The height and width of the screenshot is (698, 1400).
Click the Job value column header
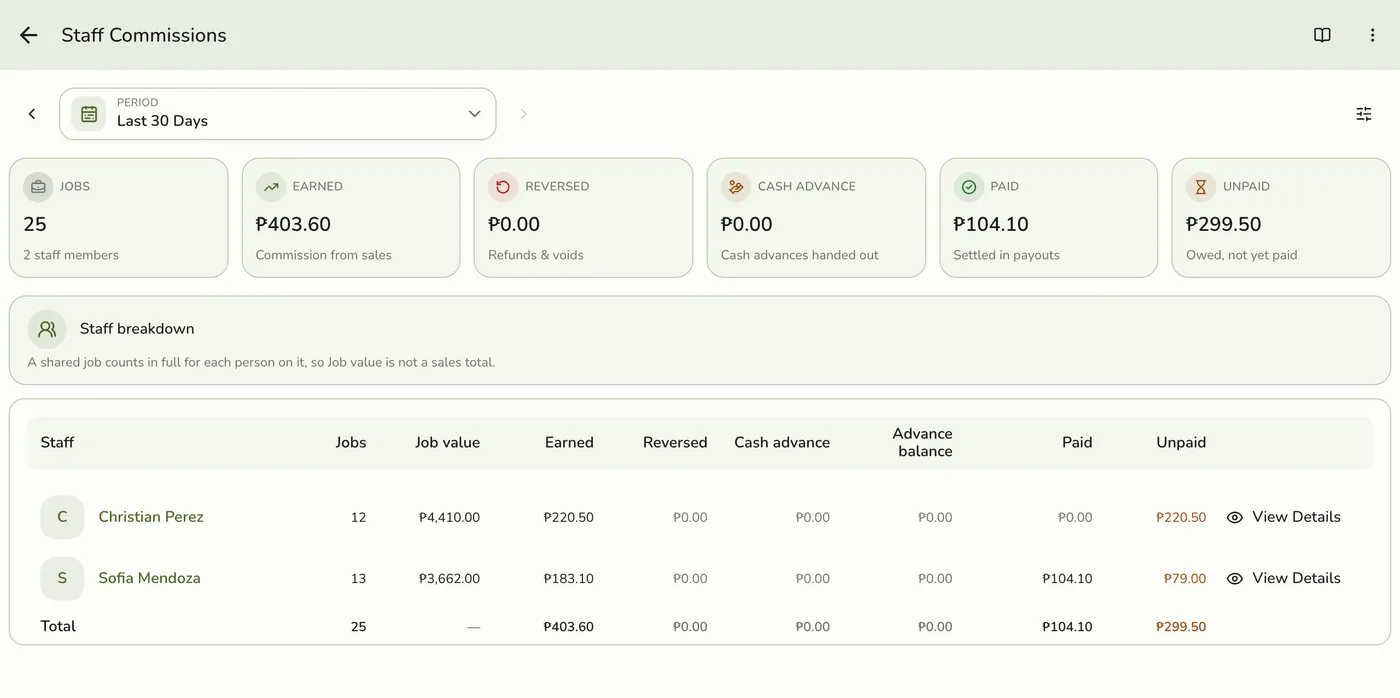[x=448, y=442]
